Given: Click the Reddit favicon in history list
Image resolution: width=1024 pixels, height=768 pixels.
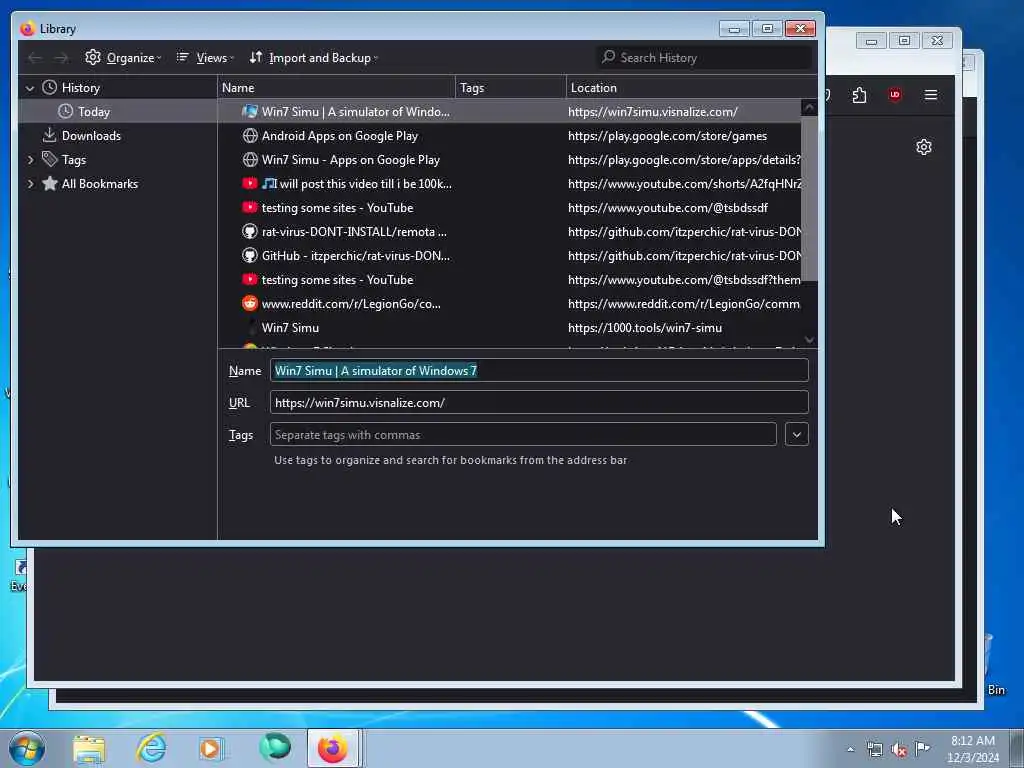Looking at the screenshot, I should (249, 303).
